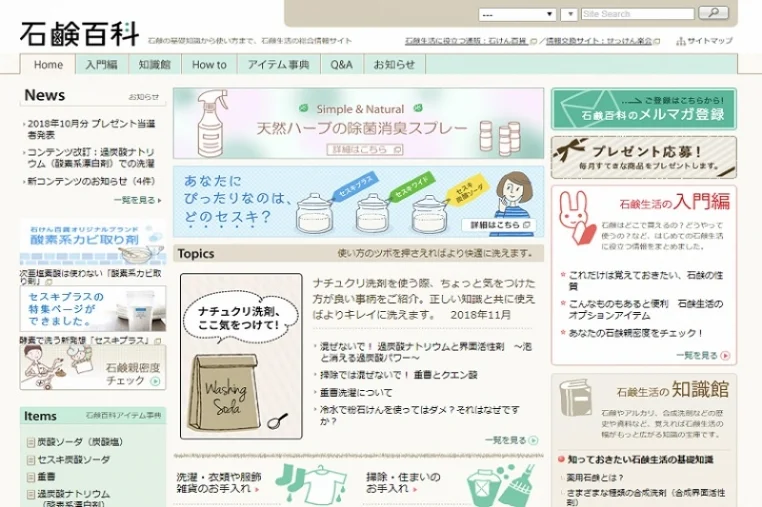Click the bucket and broom cleaning illustration
The image size is (762, 507).
tap(501, 485)
